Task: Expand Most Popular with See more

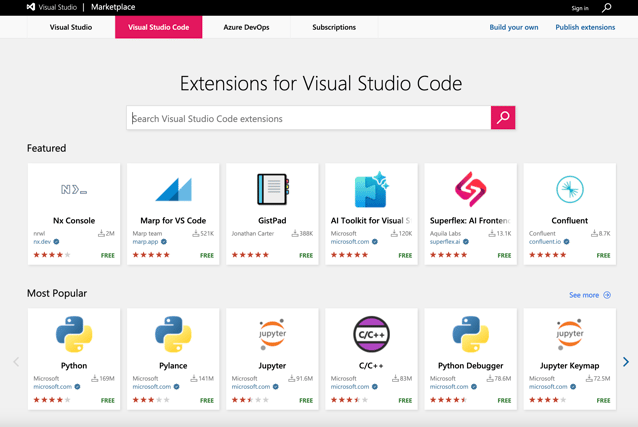Action: tap(589, 295)
